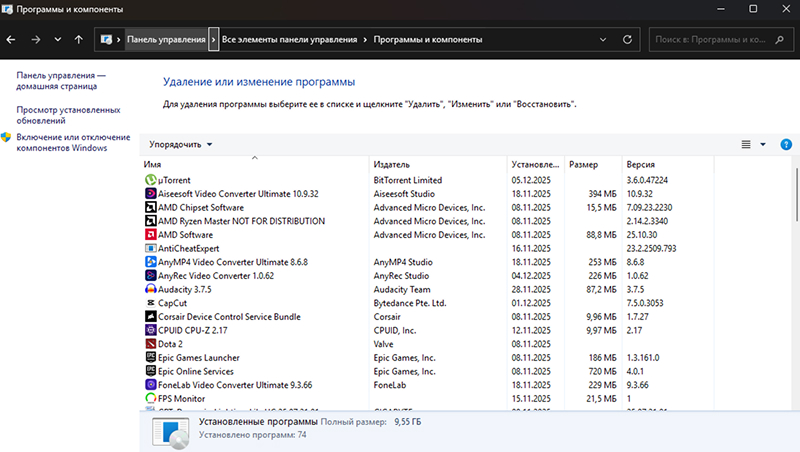Viewport: 800px width, 452px height.
Task: Click the blue help question mark icon
Action: (786, 144)
